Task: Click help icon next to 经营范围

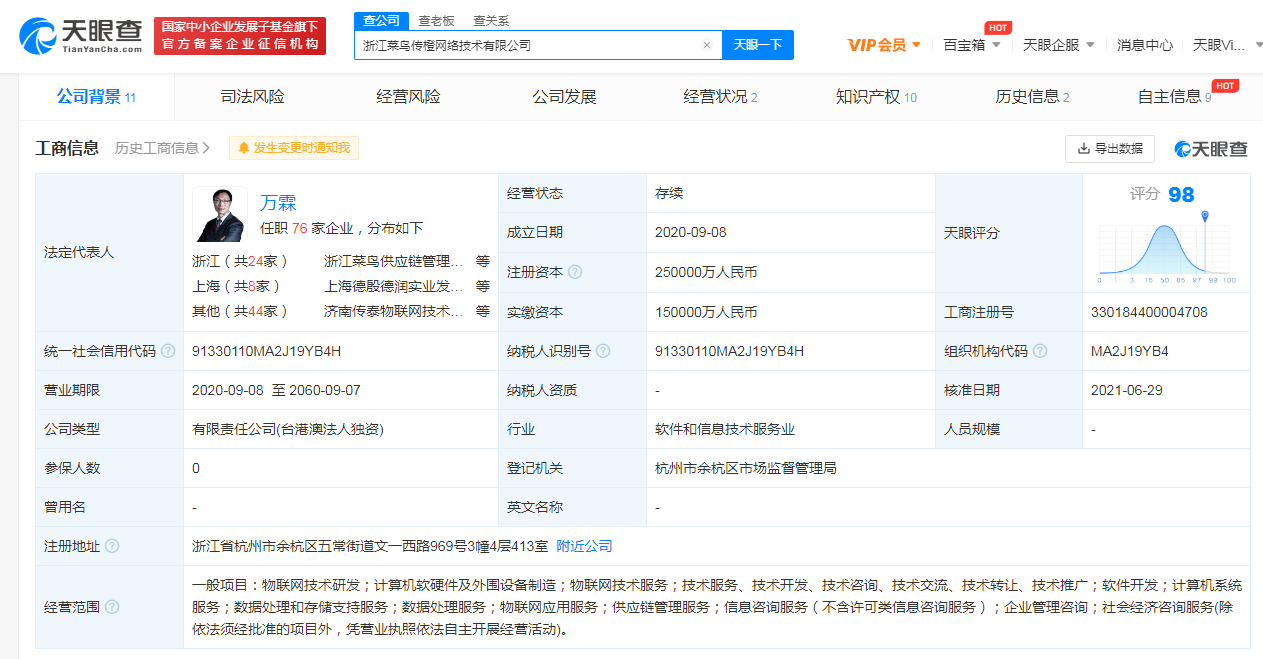Action: click(112, 607)
